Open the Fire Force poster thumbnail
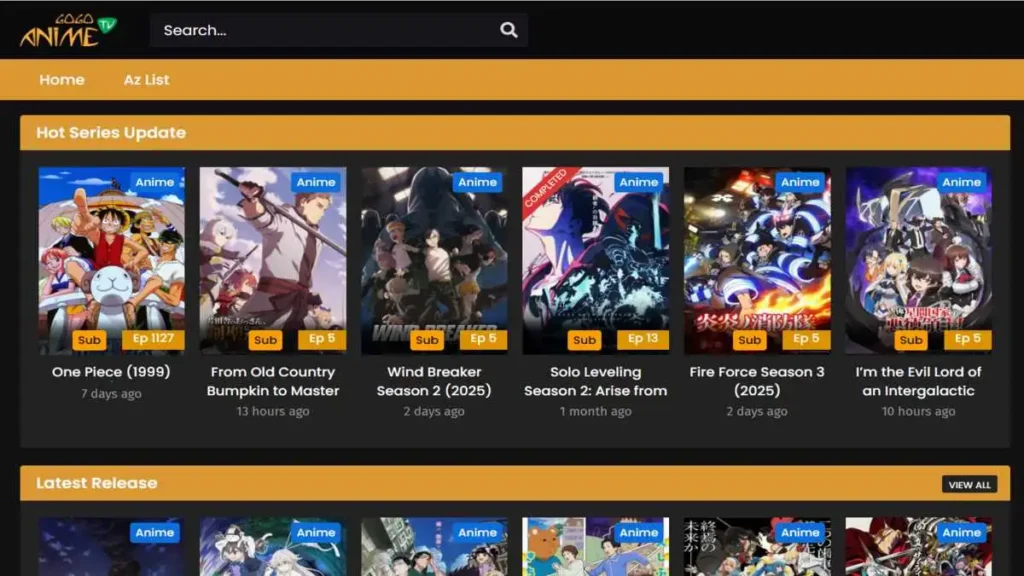Screen dimensions: 1024x576 [757, 261]
